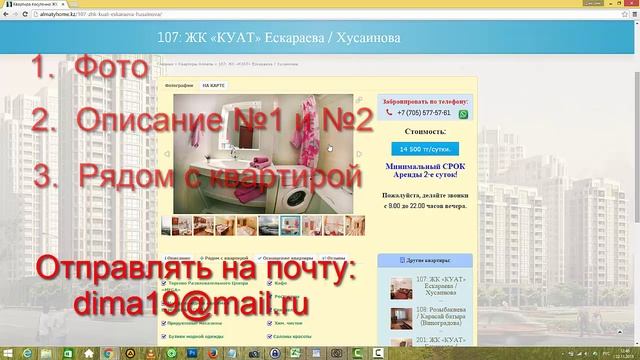
Task: Select the highlighted bathroom thumbnail
Action: click(x=290, y=226)
